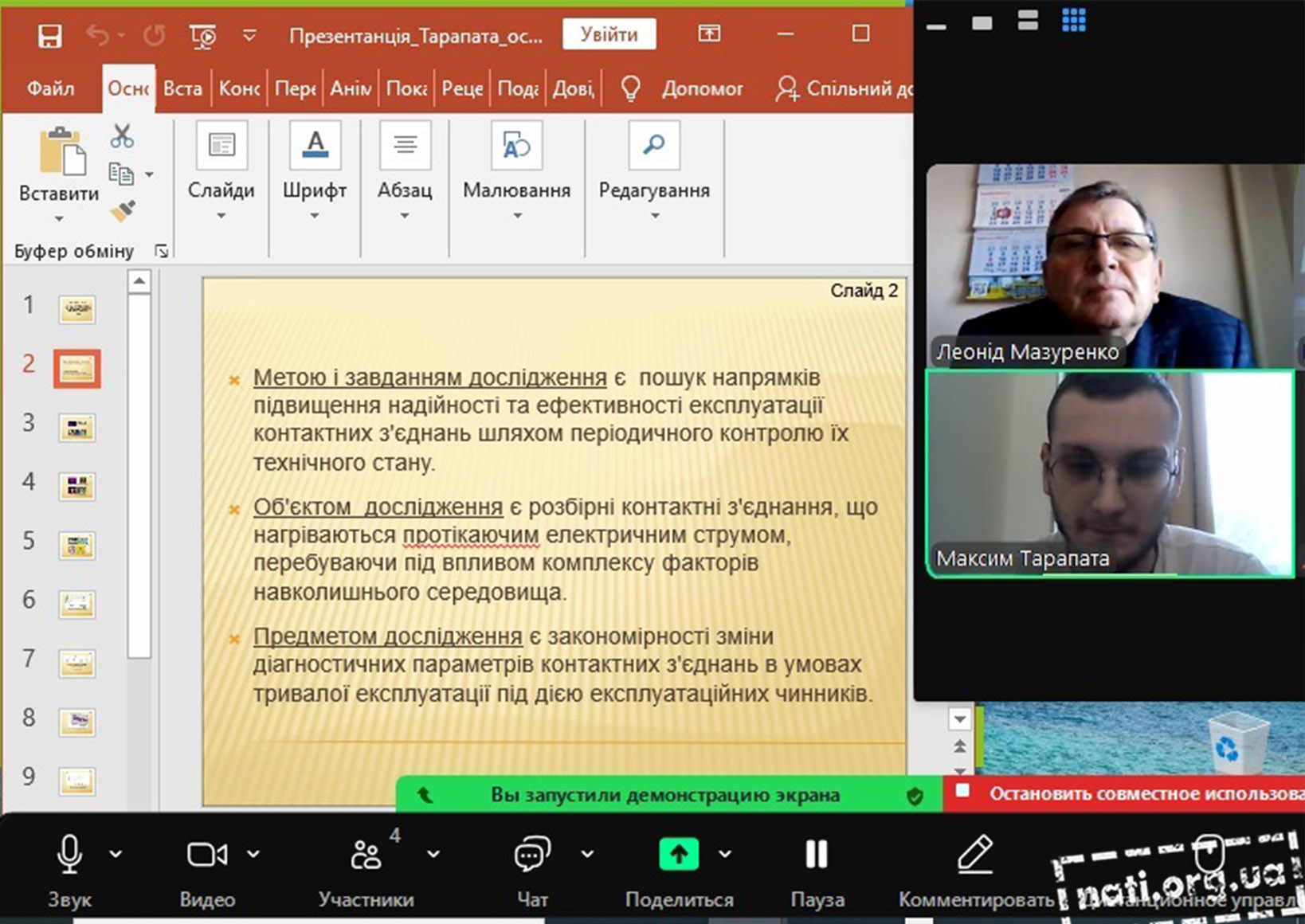The width and height of the screenshot is (1305, 924).
Task: Click the Cut scissors icon
Action: point(122,136)
